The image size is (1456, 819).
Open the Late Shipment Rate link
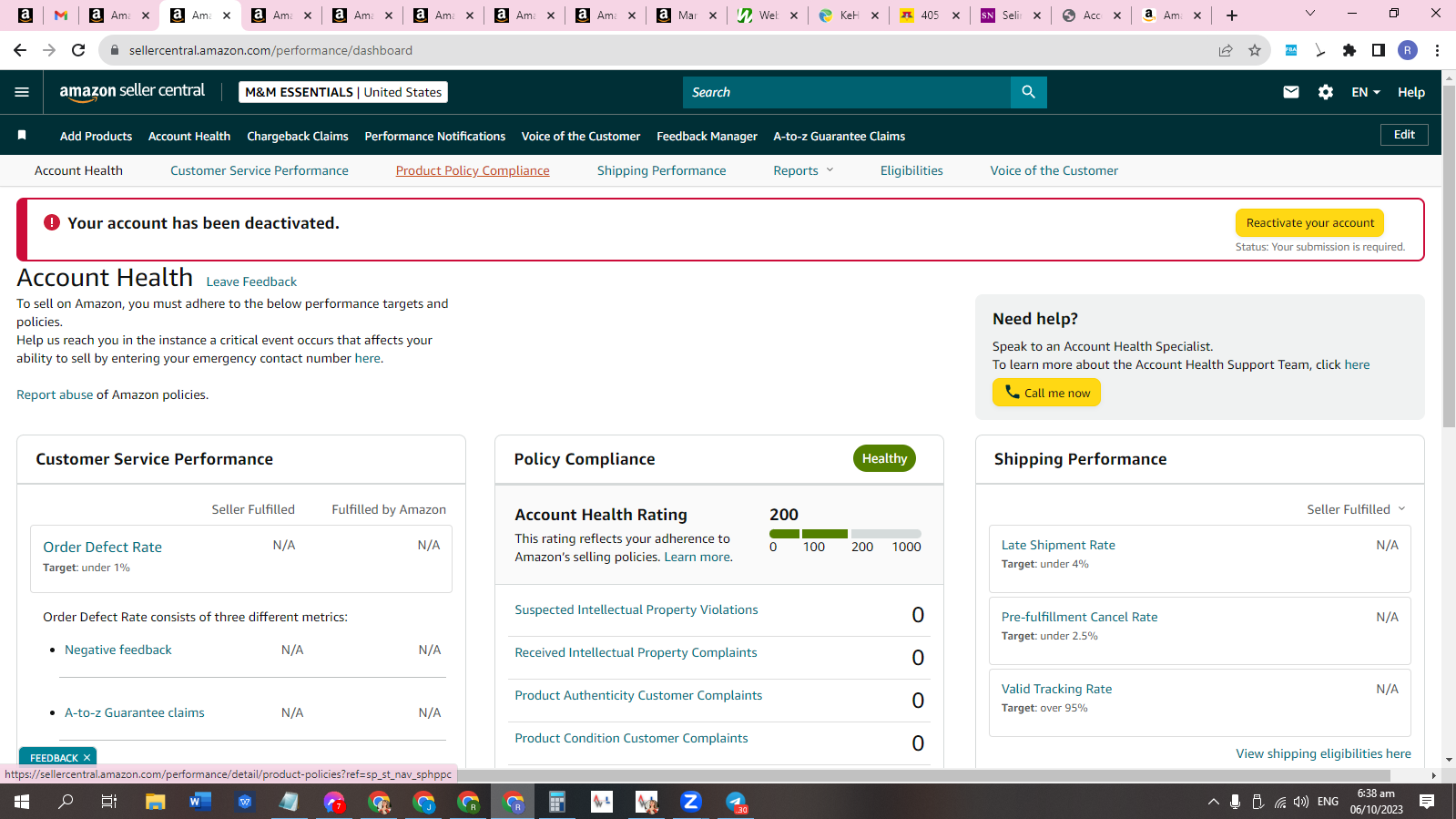click(1058, 545)
